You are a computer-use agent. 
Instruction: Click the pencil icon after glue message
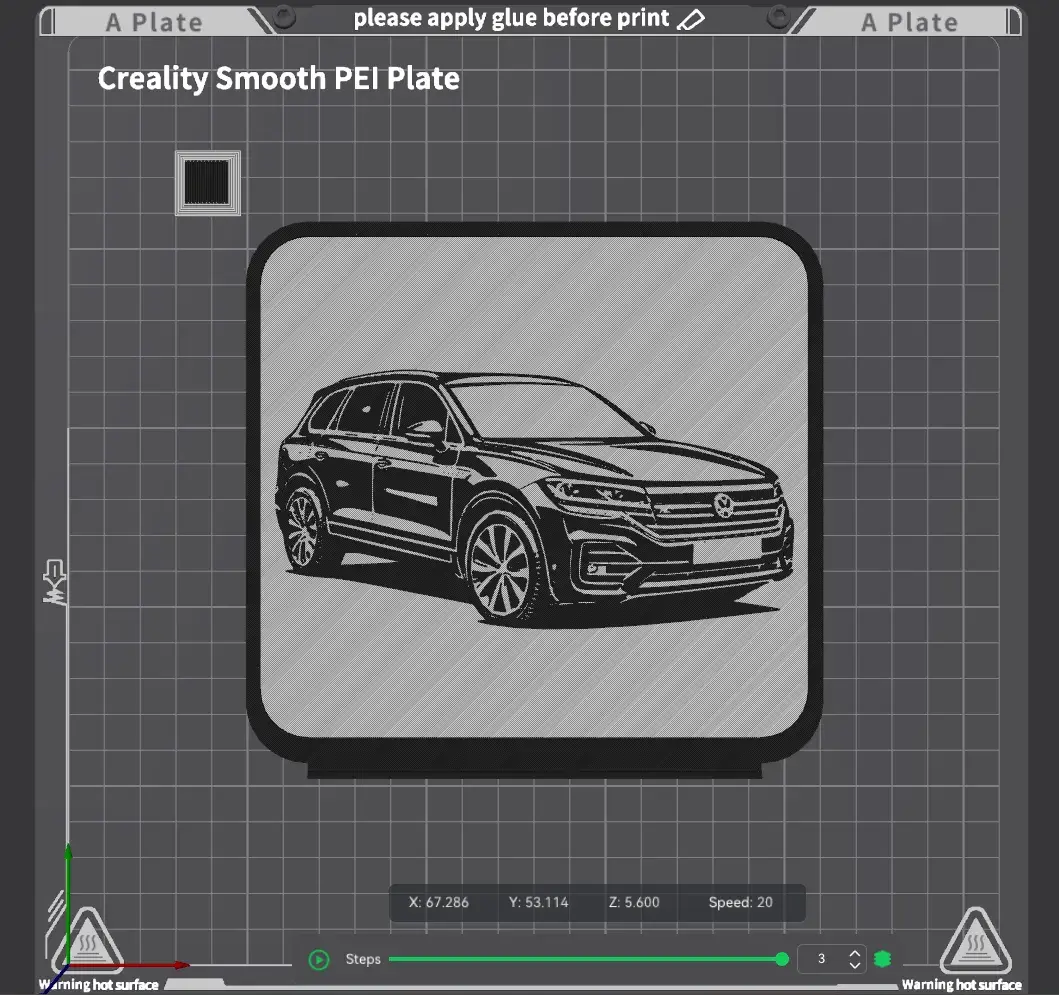click(690, 20)
